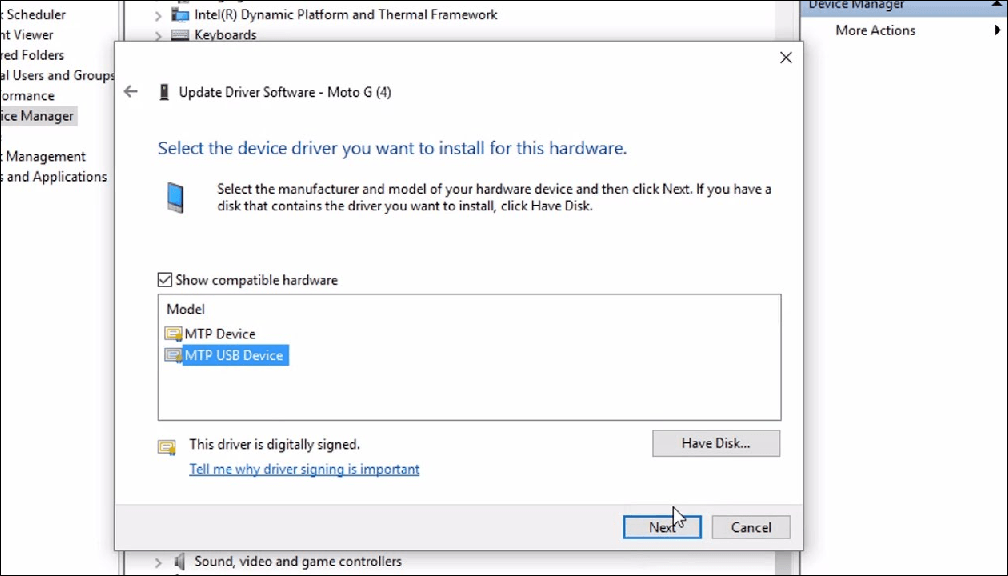Click the back arrow in the driver wizard
Screen dimensions: 1008x576
click(130, 92)
